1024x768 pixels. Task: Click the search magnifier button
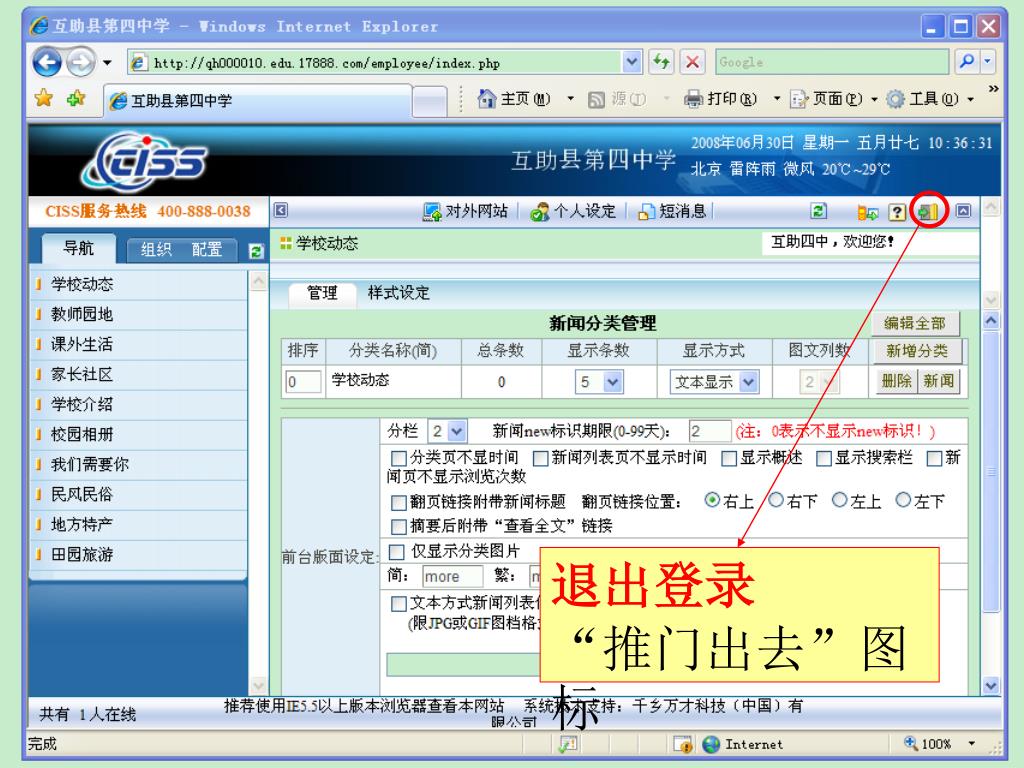tap(967, 62)
